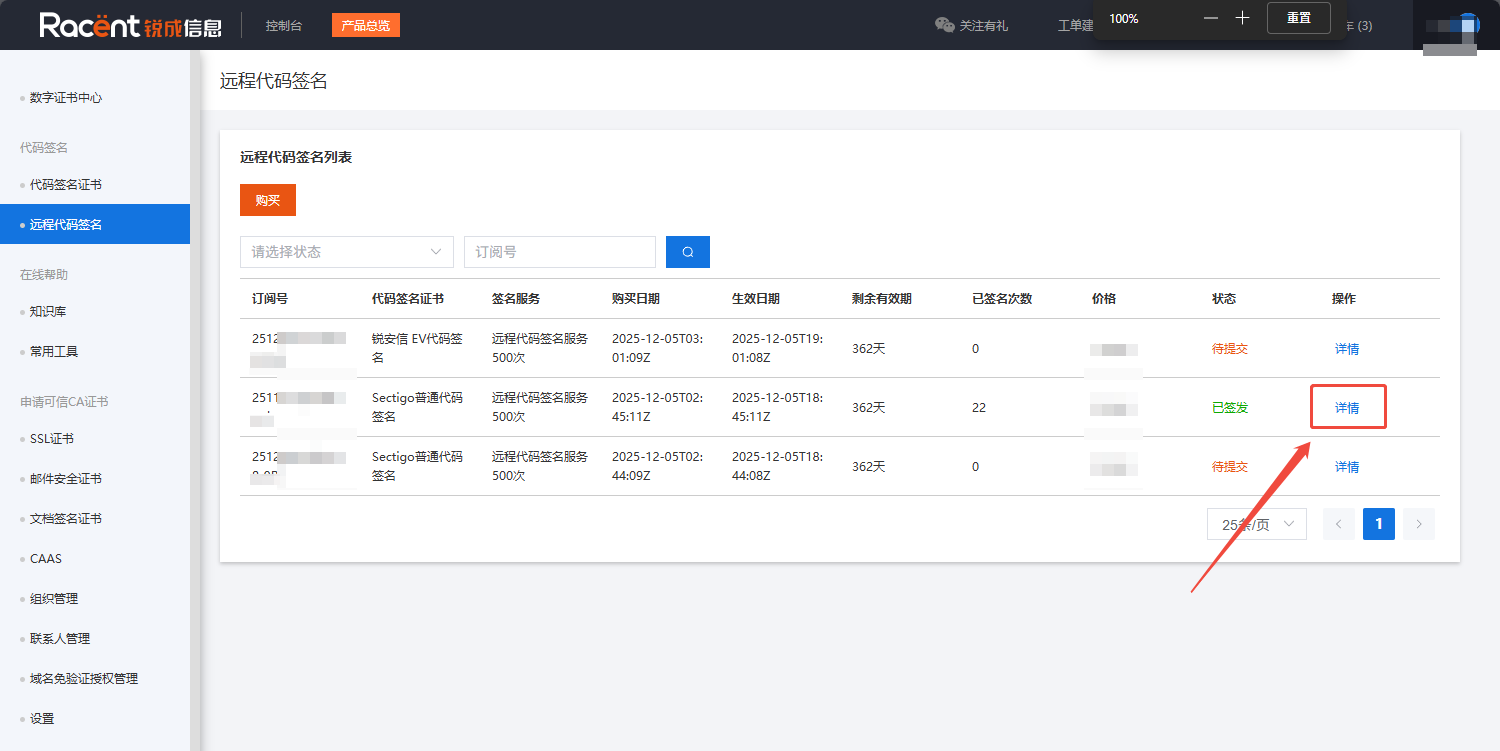Go to next page arrow
The height and width of the screenshot is (751, 1500).
pyautogui.click(x=1418, y=524)
